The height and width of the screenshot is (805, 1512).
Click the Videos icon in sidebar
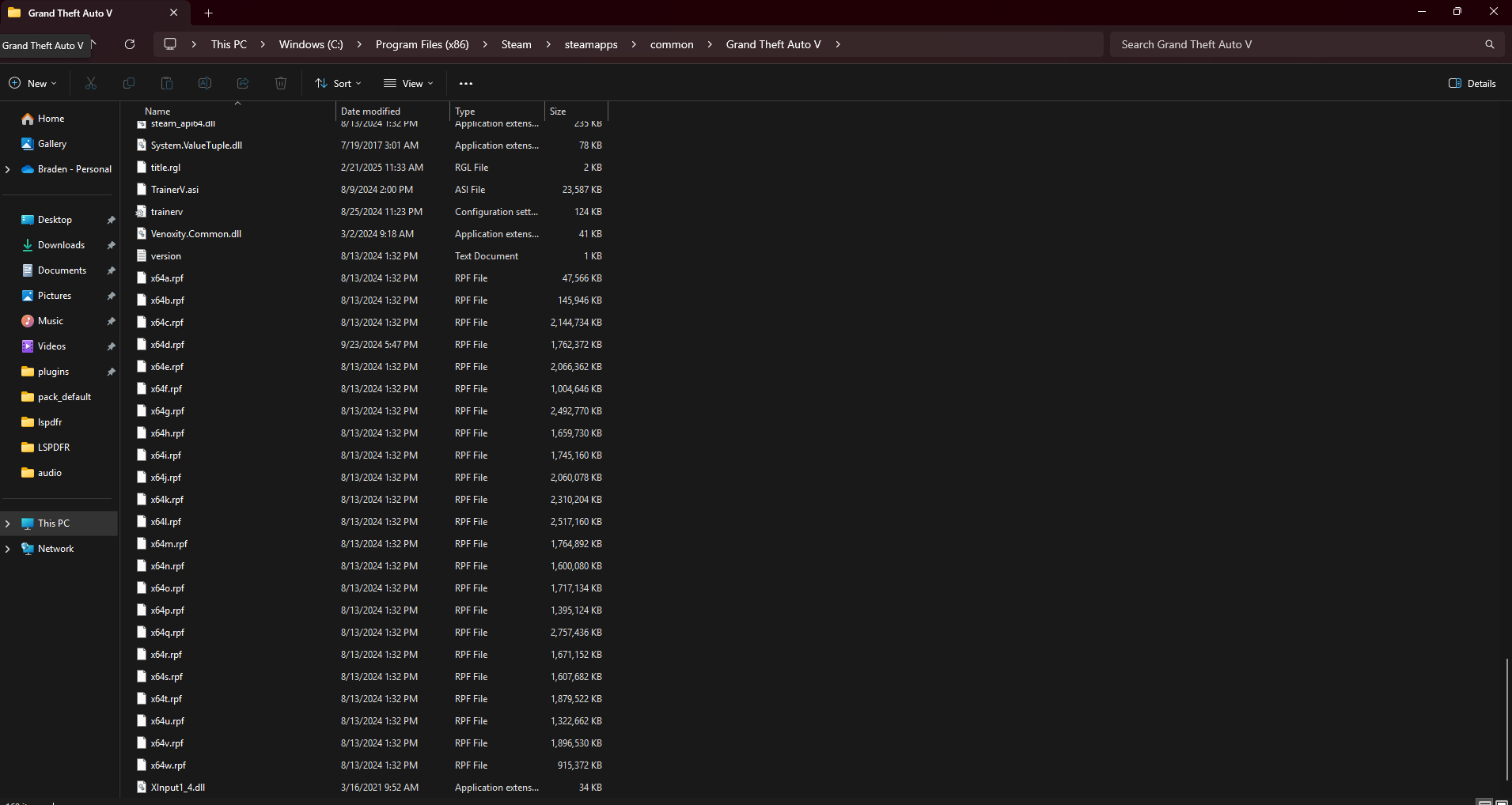(28, 346)
